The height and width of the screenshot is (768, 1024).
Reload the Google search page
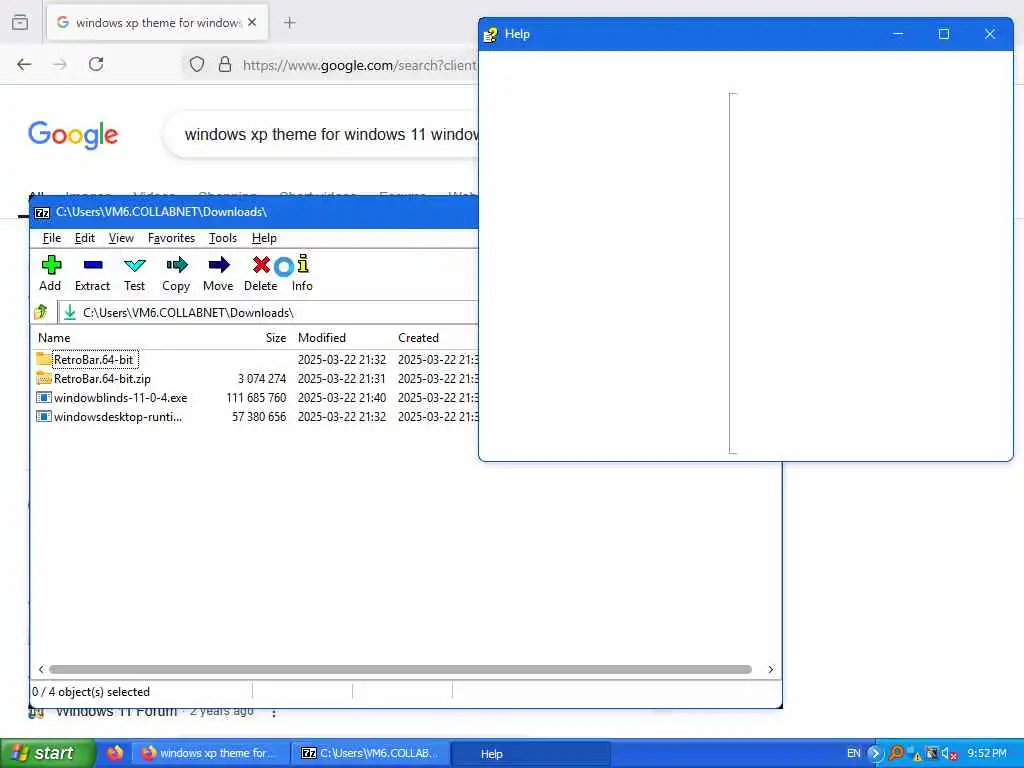coord(96,64)
